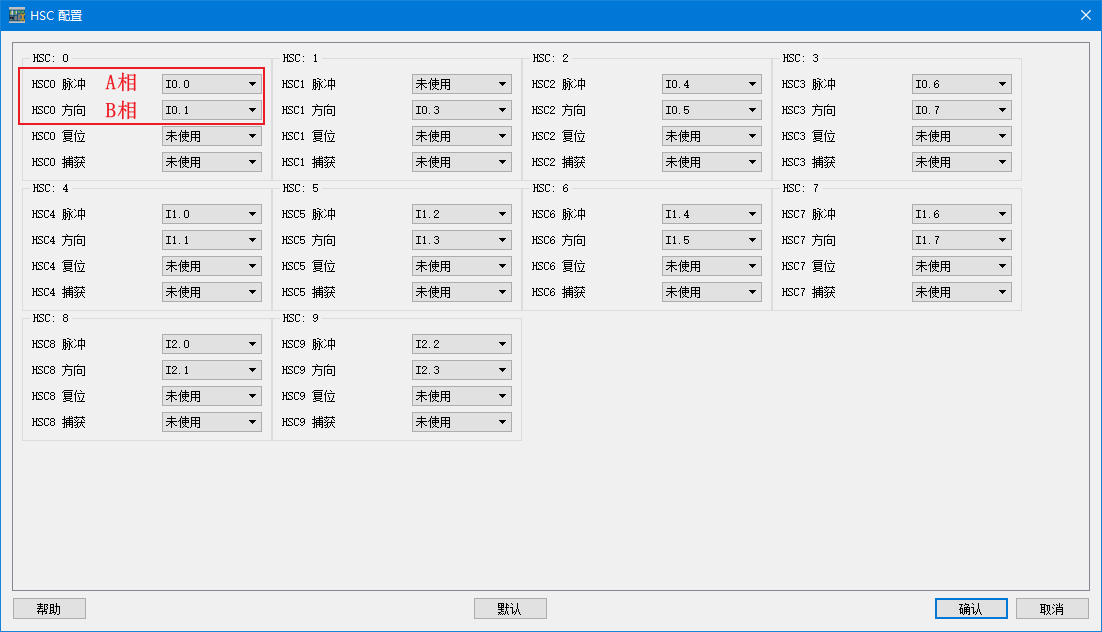This screenshot has height=632, width=1102.
Task: Cancel the dialog with 取消 button
Action: [1052, 609]
